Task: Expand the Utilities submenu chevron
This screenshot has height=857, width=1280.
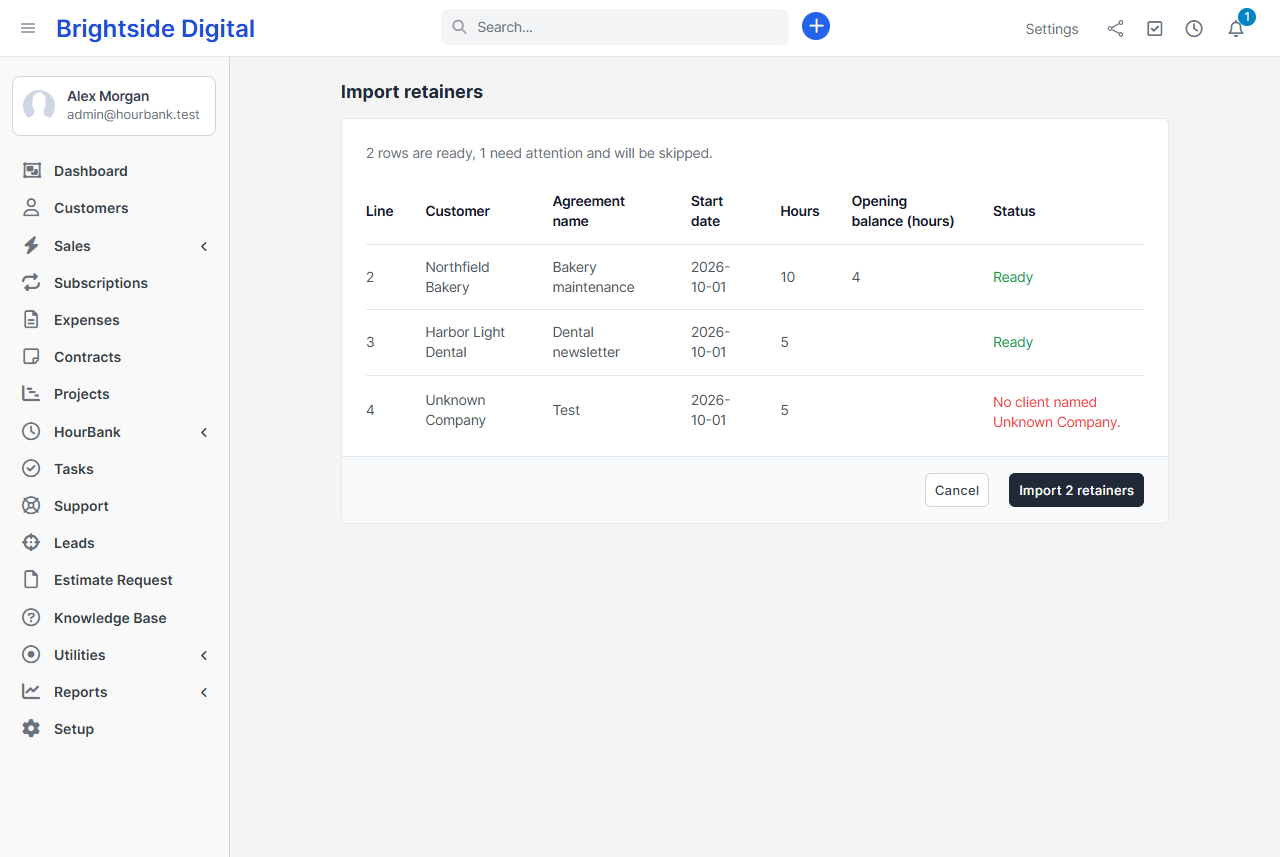Action: click(x=204, y=655)
